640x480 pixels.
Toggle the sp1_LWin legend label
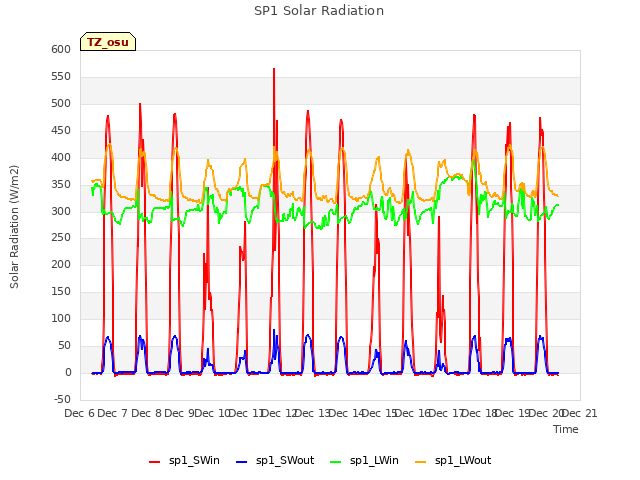pyautogui.click(x=374, y=460)
